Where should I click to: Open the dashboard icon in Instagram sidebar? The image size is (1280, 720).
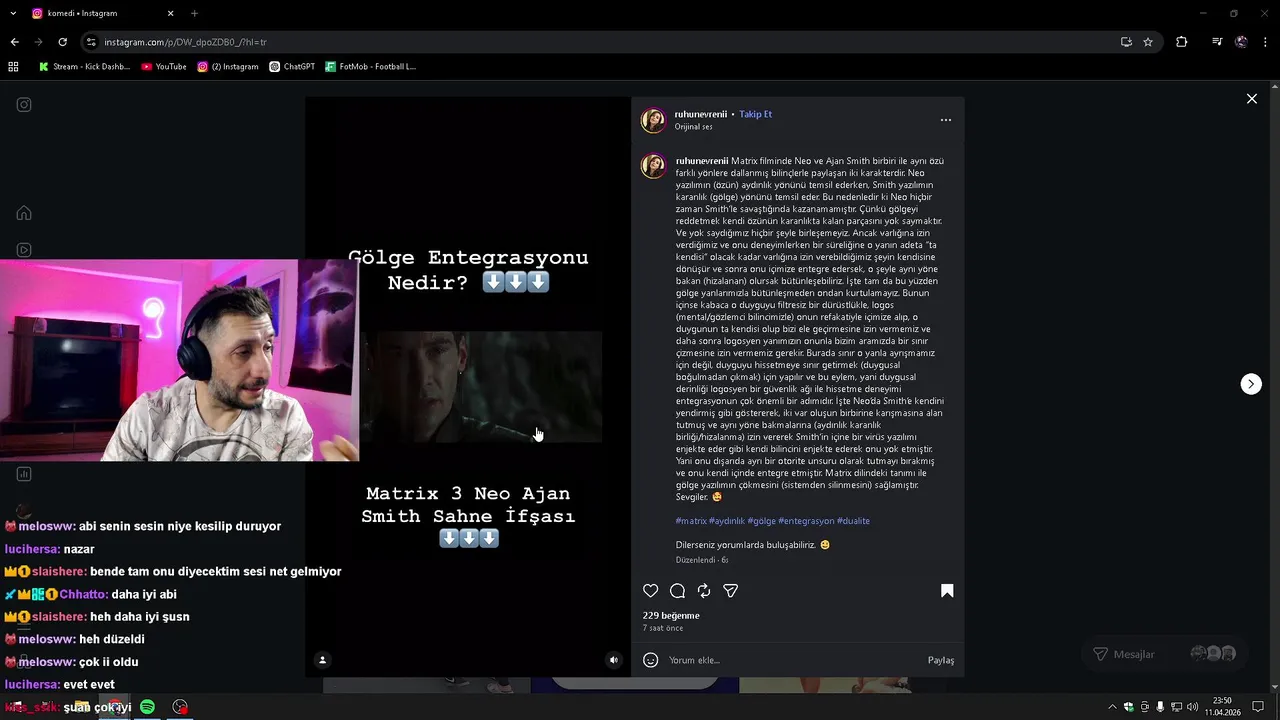tap(24, 474)
